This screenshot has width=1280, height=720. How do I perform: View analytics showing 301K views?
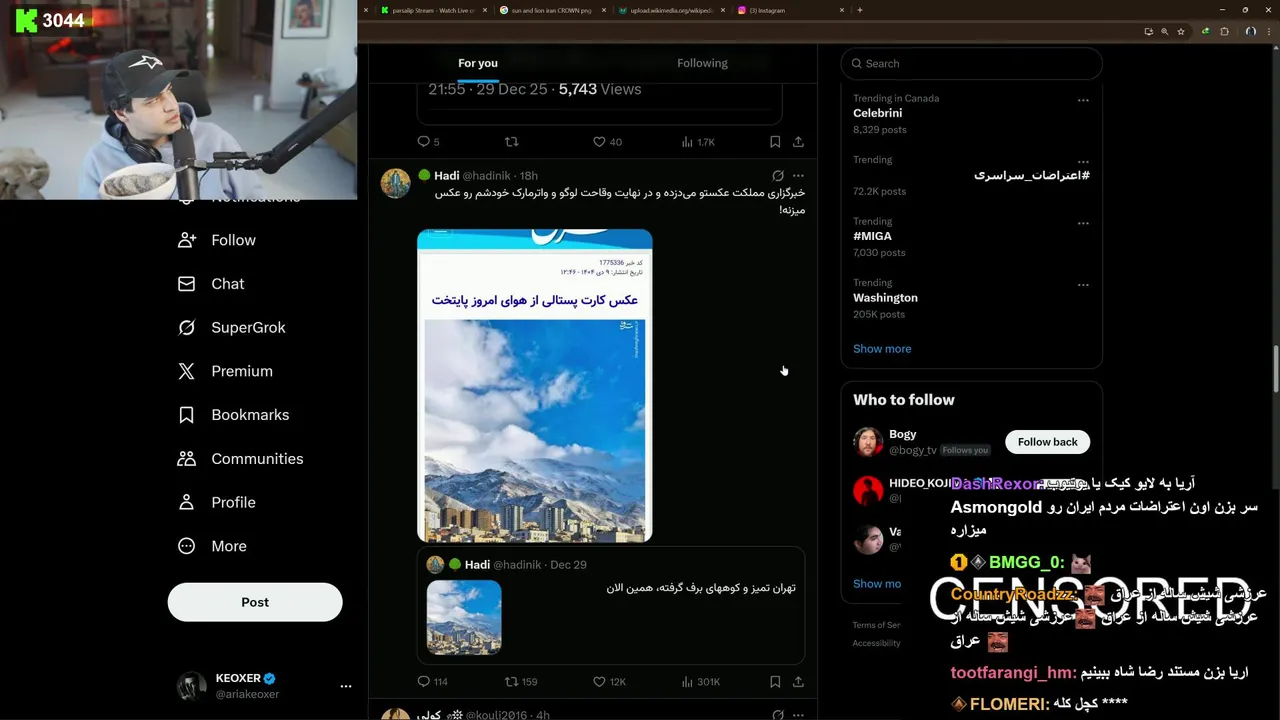700,682
